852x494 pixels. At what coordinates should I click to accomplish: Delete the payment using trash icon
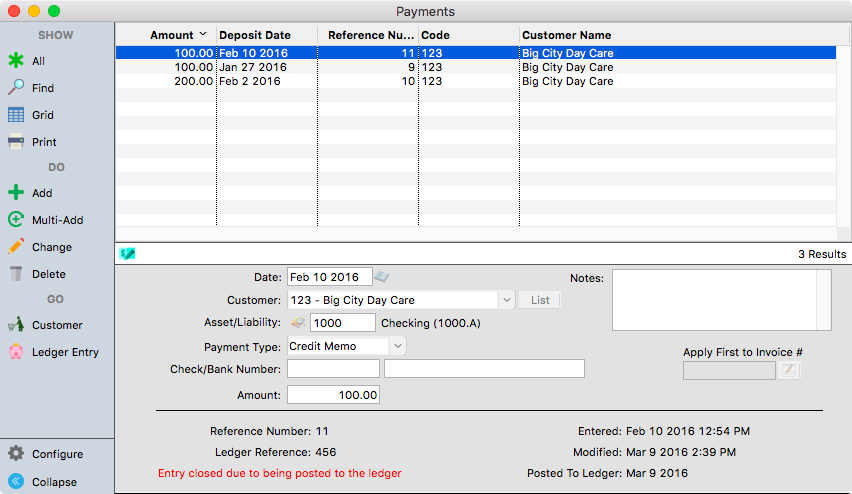[x=16, y=274]
